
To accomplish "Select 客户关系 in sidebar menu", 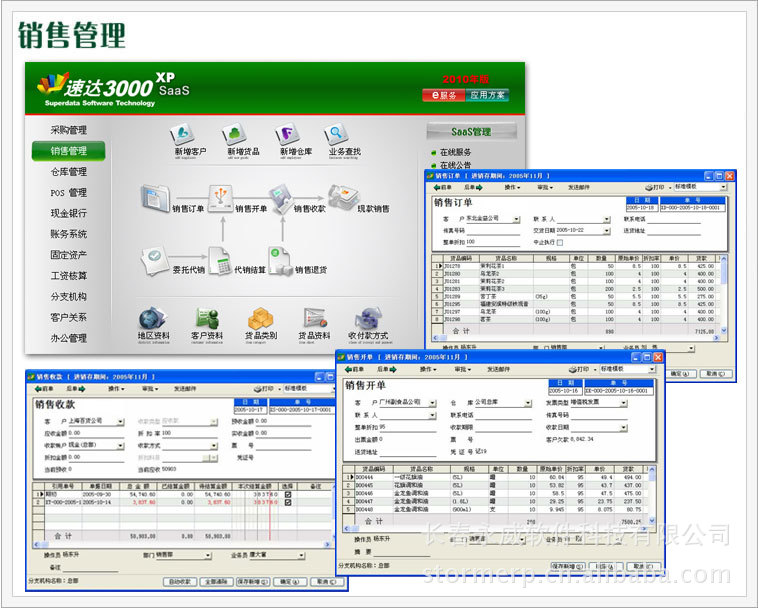I will 69,317.
